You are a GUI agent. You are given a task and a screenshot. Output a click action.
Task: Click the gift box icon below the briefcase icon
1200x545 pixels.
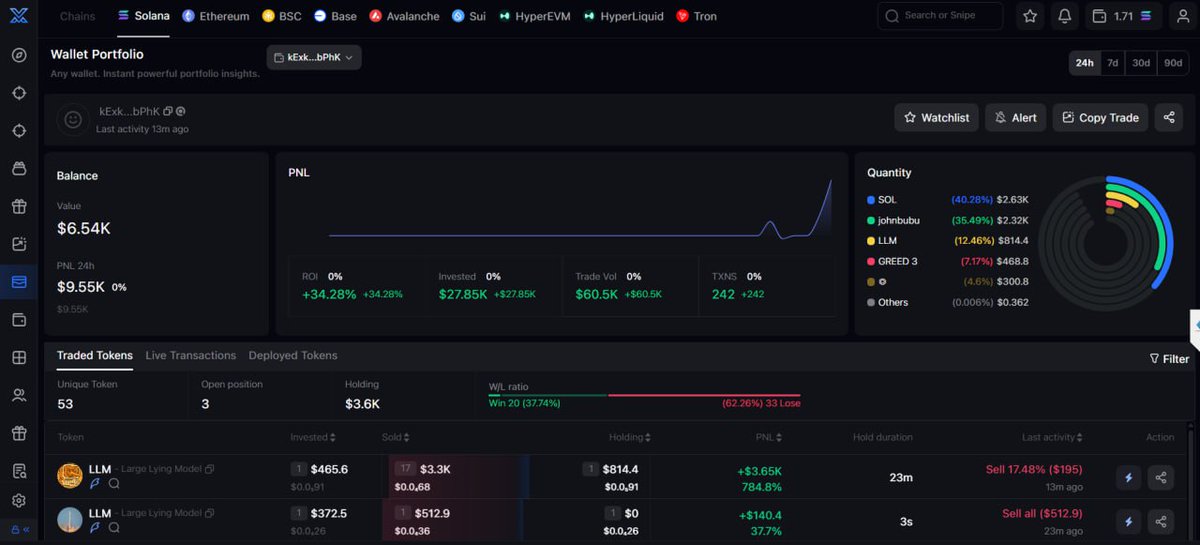tap(19, 207)
